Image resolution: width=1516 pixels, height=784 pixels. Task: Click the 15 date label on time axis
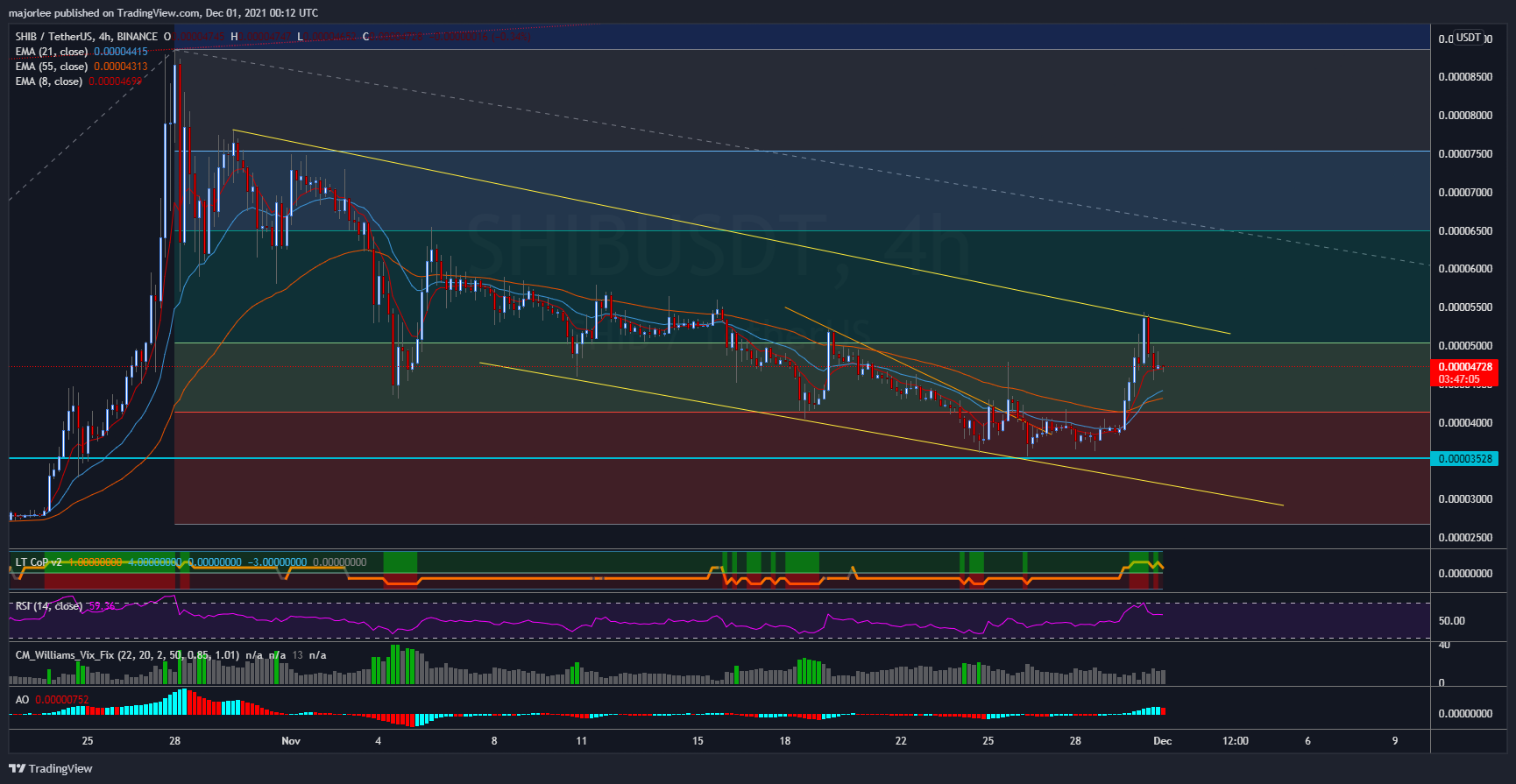(698, 741)
